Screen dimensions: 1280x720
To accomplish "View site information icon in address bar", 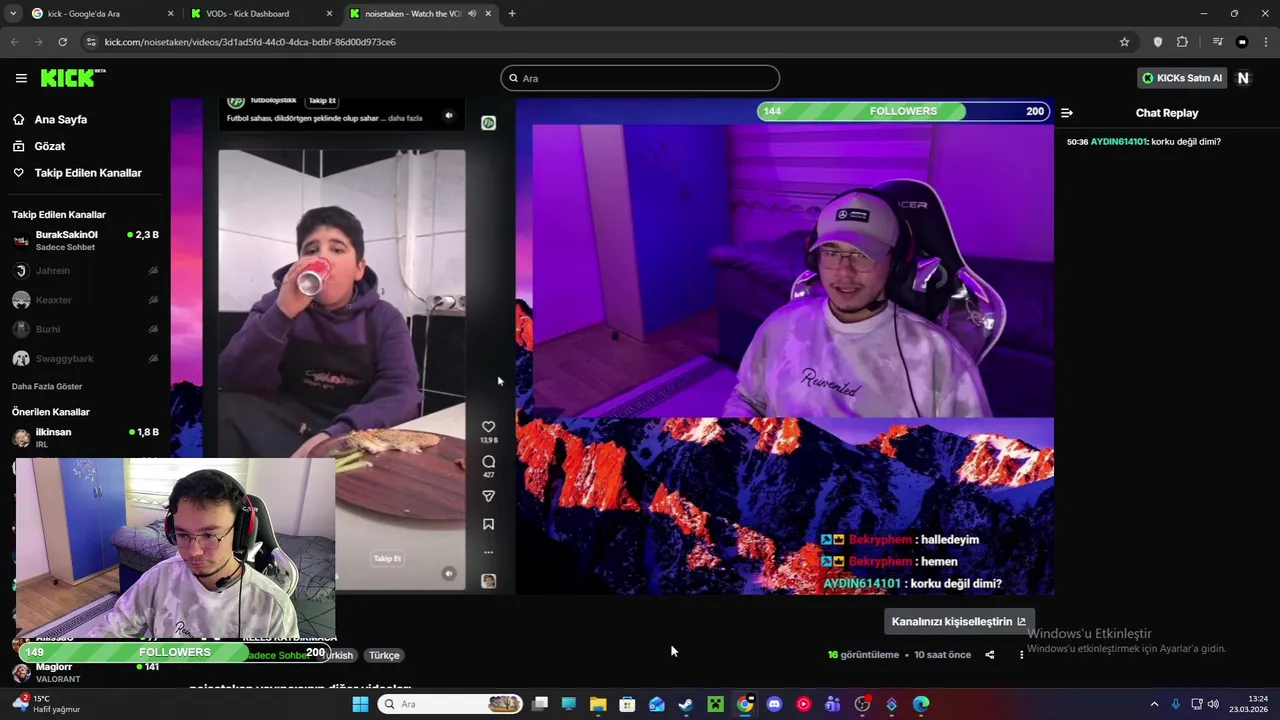I will coord(91,42).
